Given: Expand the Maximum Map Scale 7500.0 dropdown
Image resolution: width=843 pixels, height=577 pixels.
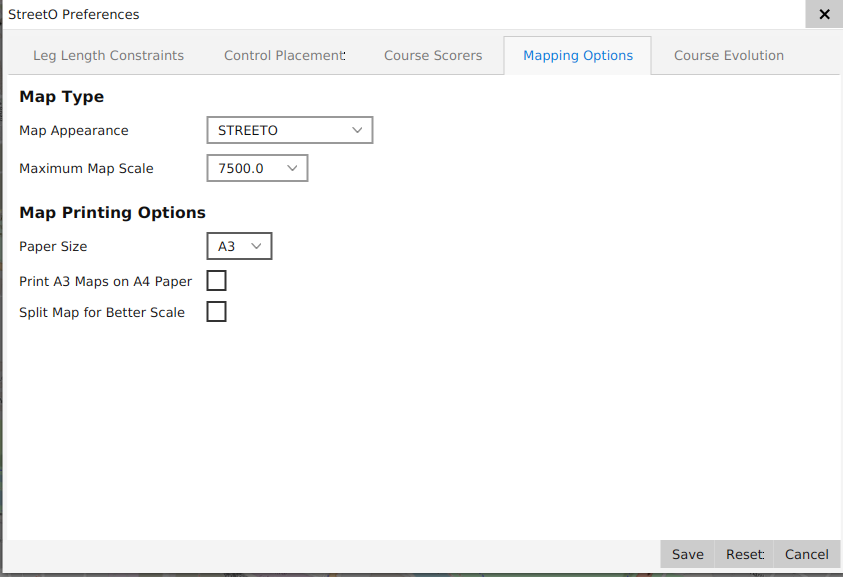Looking at the screenshot, I should coord(257,168).
